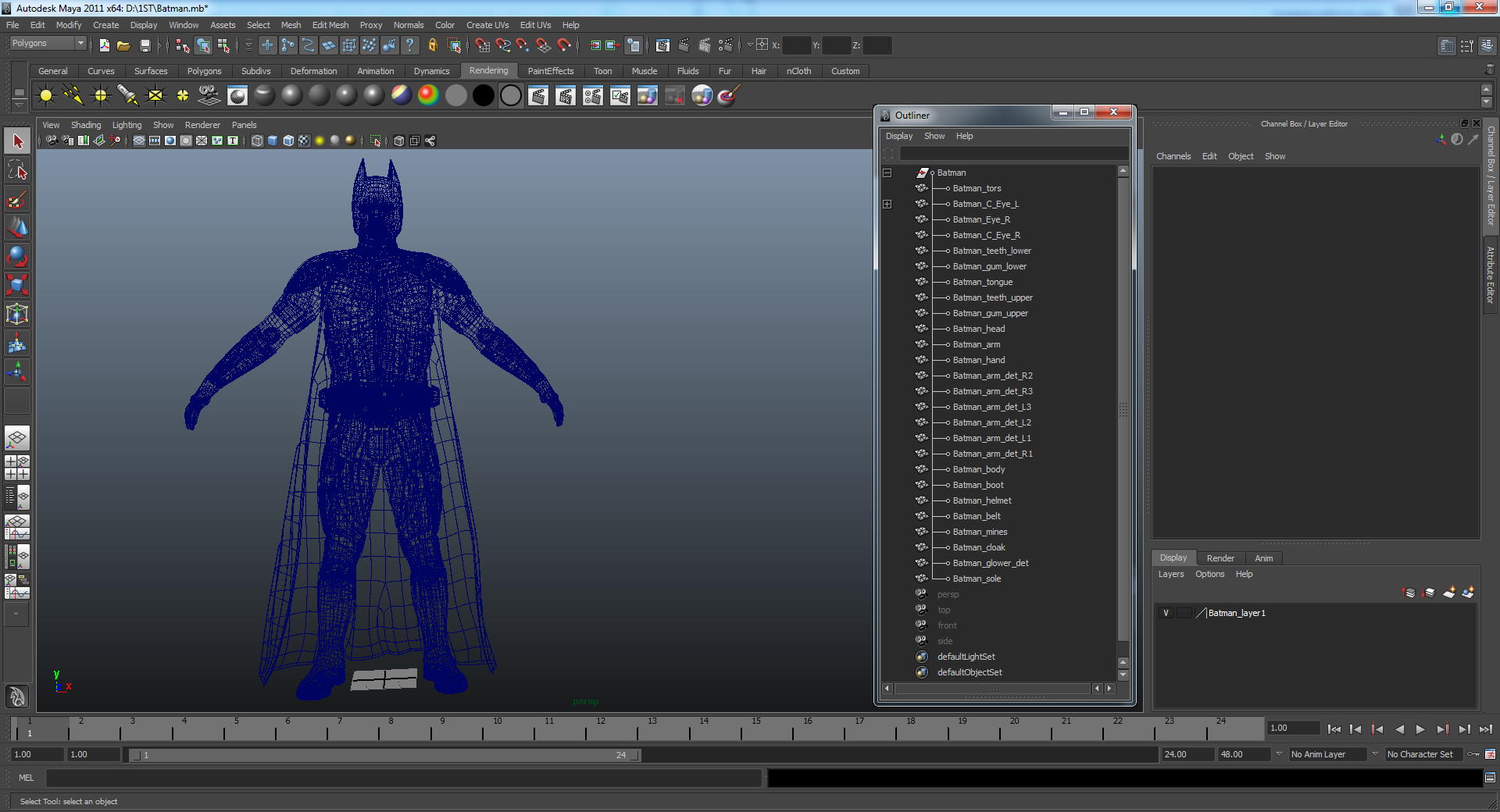Move layer up icon in Layer Editor
Image resolution: width=1500 pixels, height=812 pixels.
coord(1409,593)
